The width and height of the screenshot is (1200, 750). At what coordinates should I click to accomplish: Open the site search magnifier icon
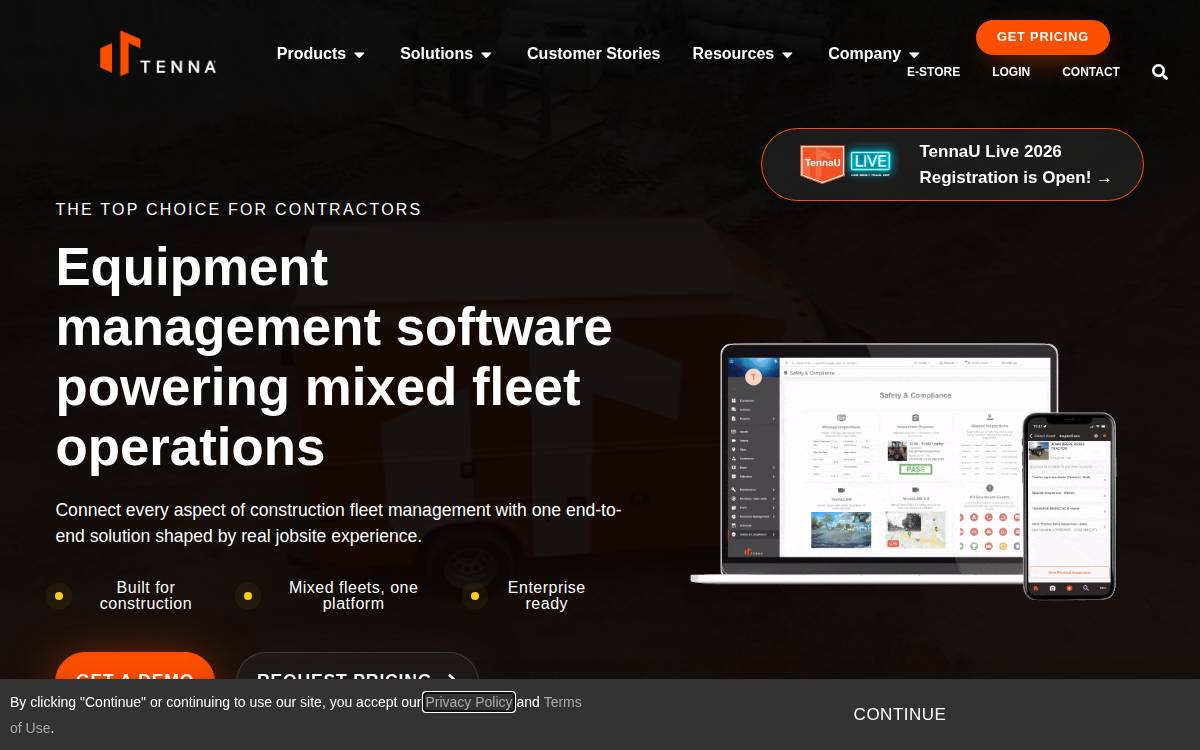(x=1160, y=72)
